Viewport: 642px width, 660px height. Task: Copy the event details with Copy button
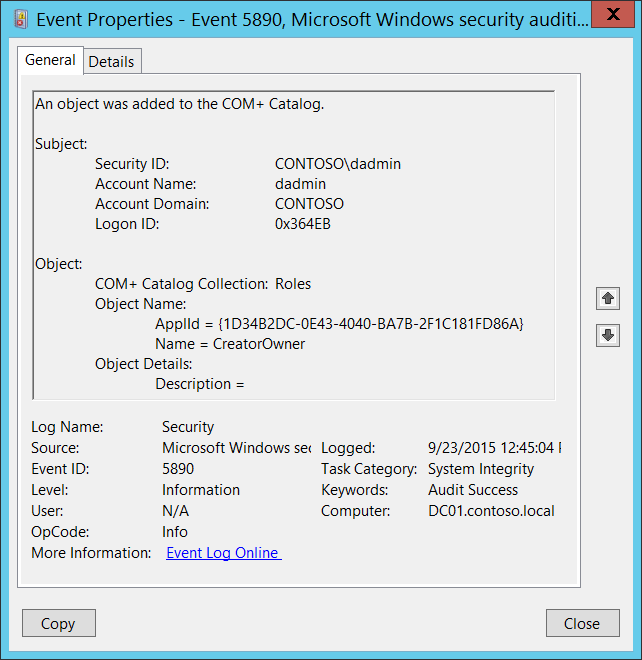59,623
